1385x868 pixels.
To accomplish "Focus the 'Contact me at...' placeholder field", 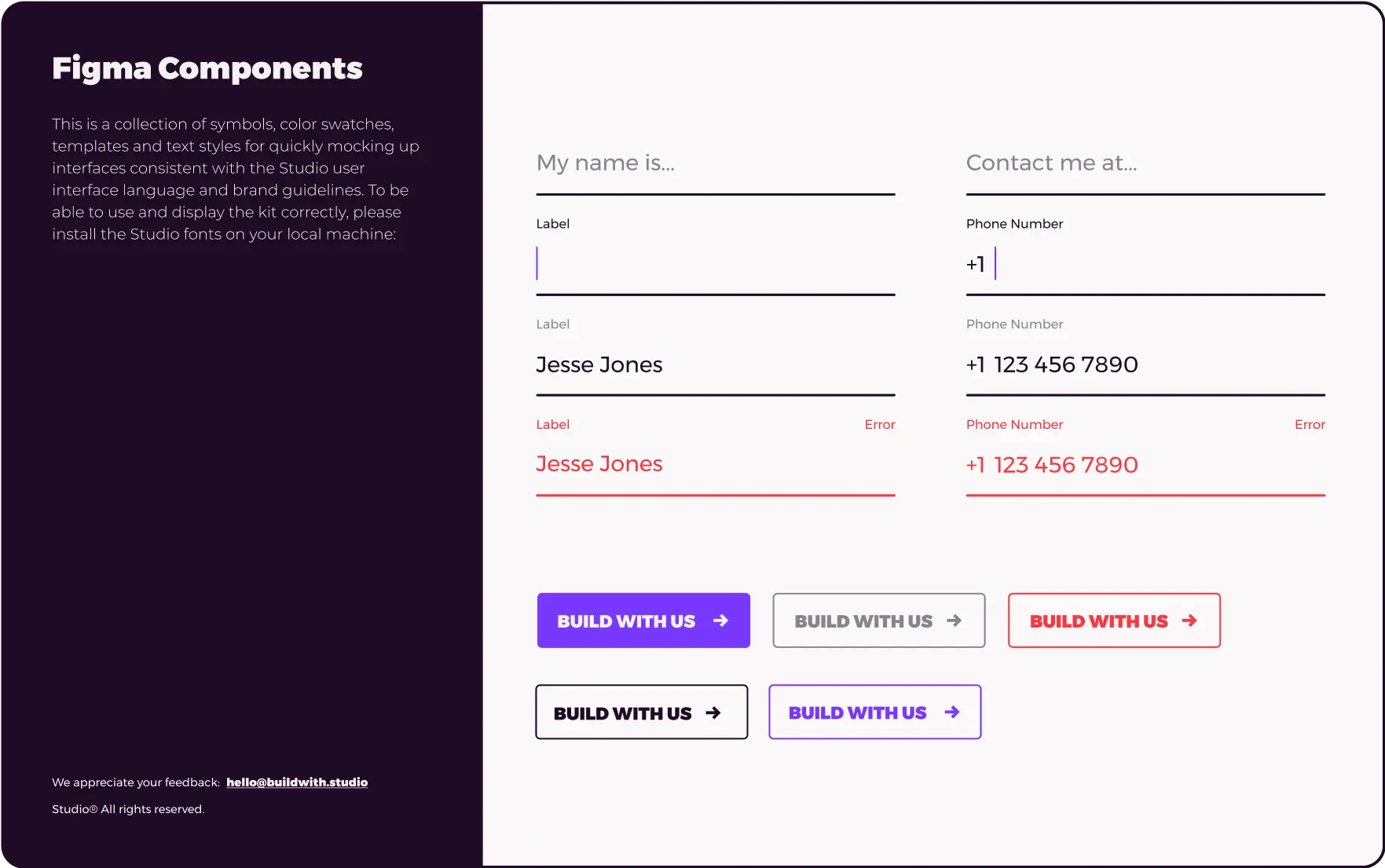I will point(1145,163).
